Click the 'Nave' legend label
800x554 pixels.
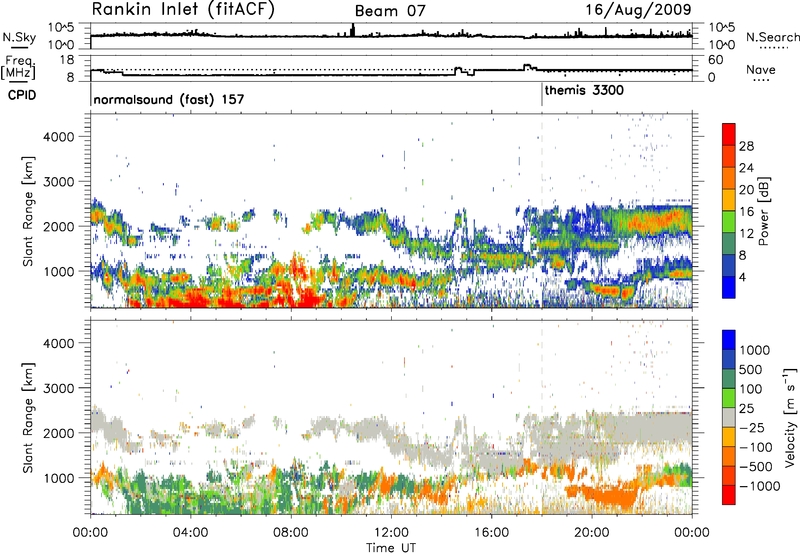761,69
